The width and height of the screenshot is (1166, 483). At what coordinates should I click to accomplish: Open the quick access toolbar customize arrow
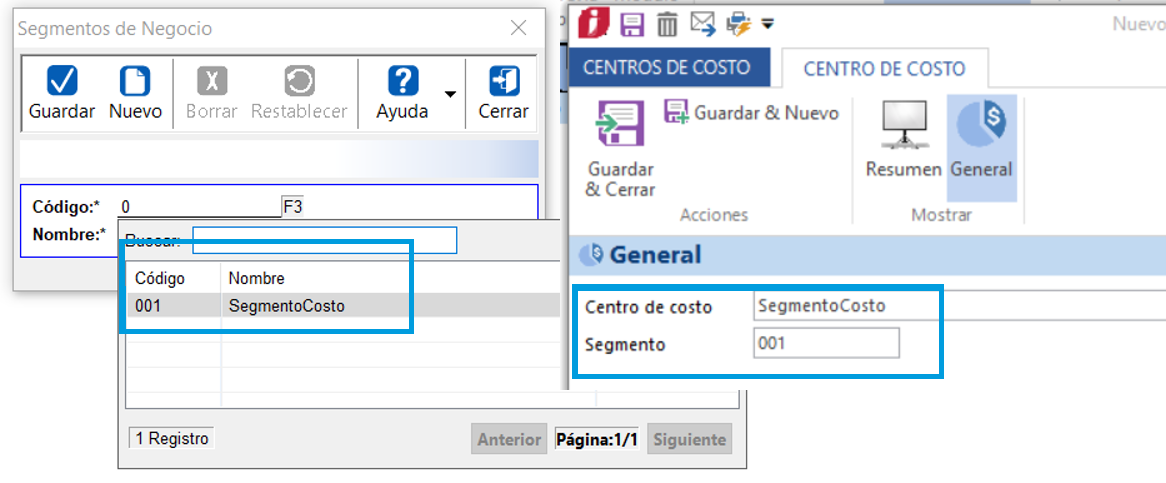tap(768, 24)
